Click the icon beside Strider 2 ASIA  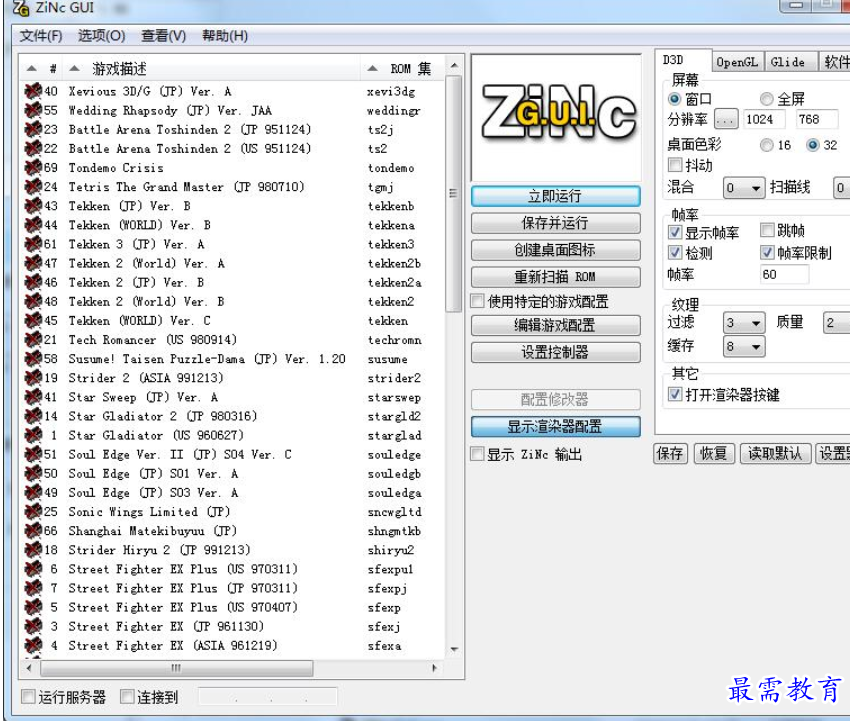(33, 378)
